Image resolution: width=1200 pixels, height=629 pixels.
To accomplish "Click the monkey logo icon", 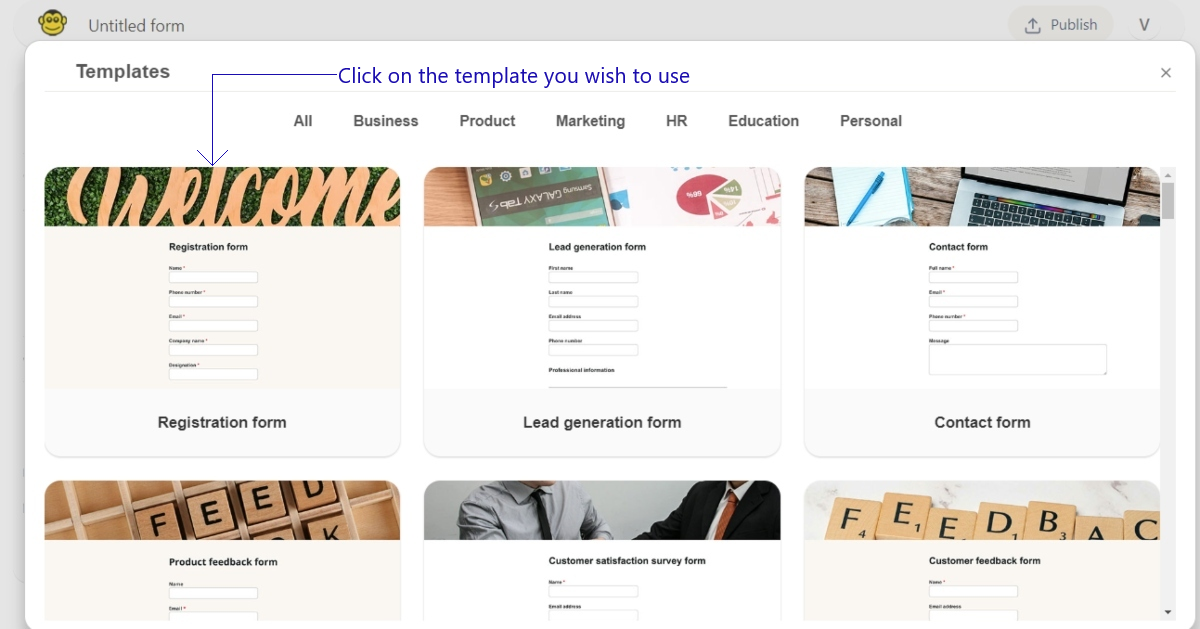I will (52, 22).
